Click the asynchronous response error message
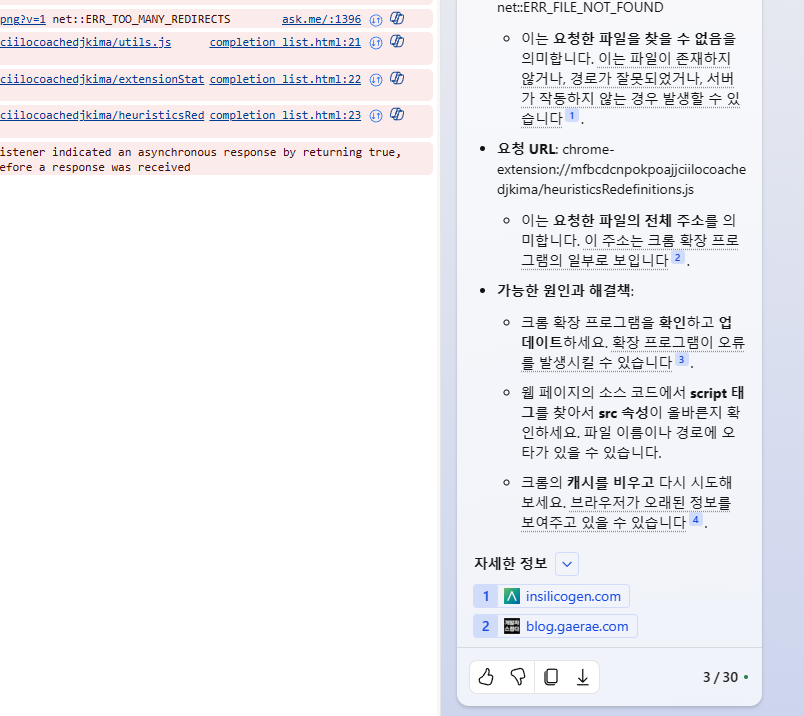This screenshot has width=804, height=716. [x=200, y=160]
